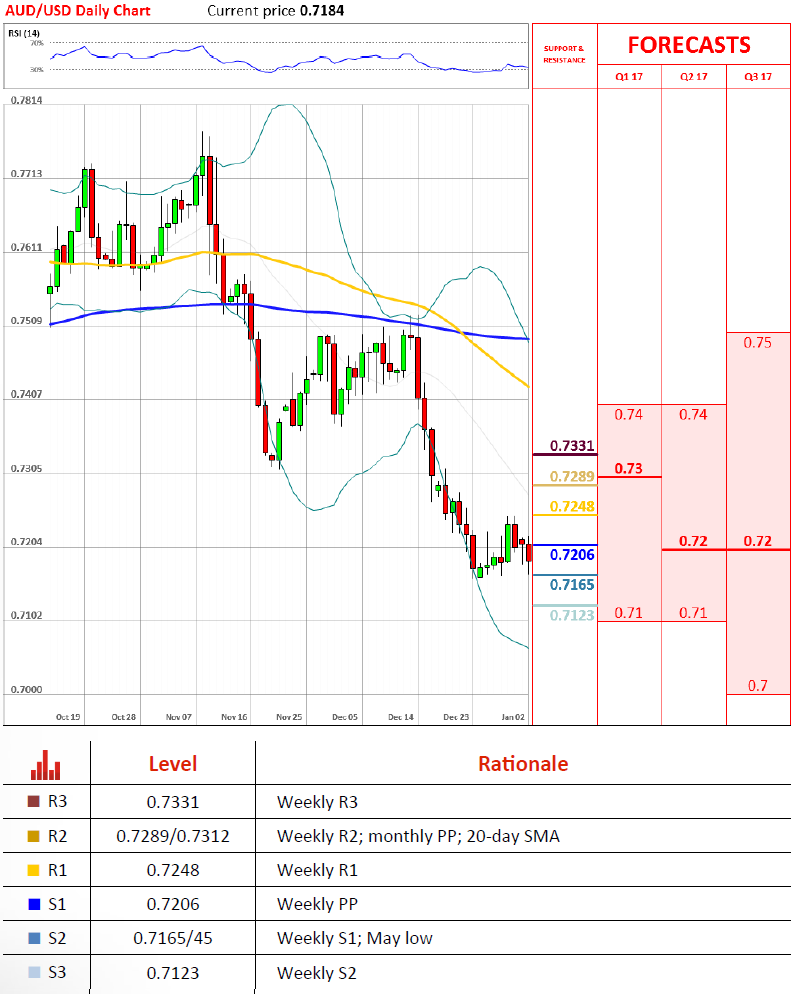Click the red bar chart icon
Image resolution: width=797 pixels, height=994 pixels.
pyautogui.click(x=46, y=765)
